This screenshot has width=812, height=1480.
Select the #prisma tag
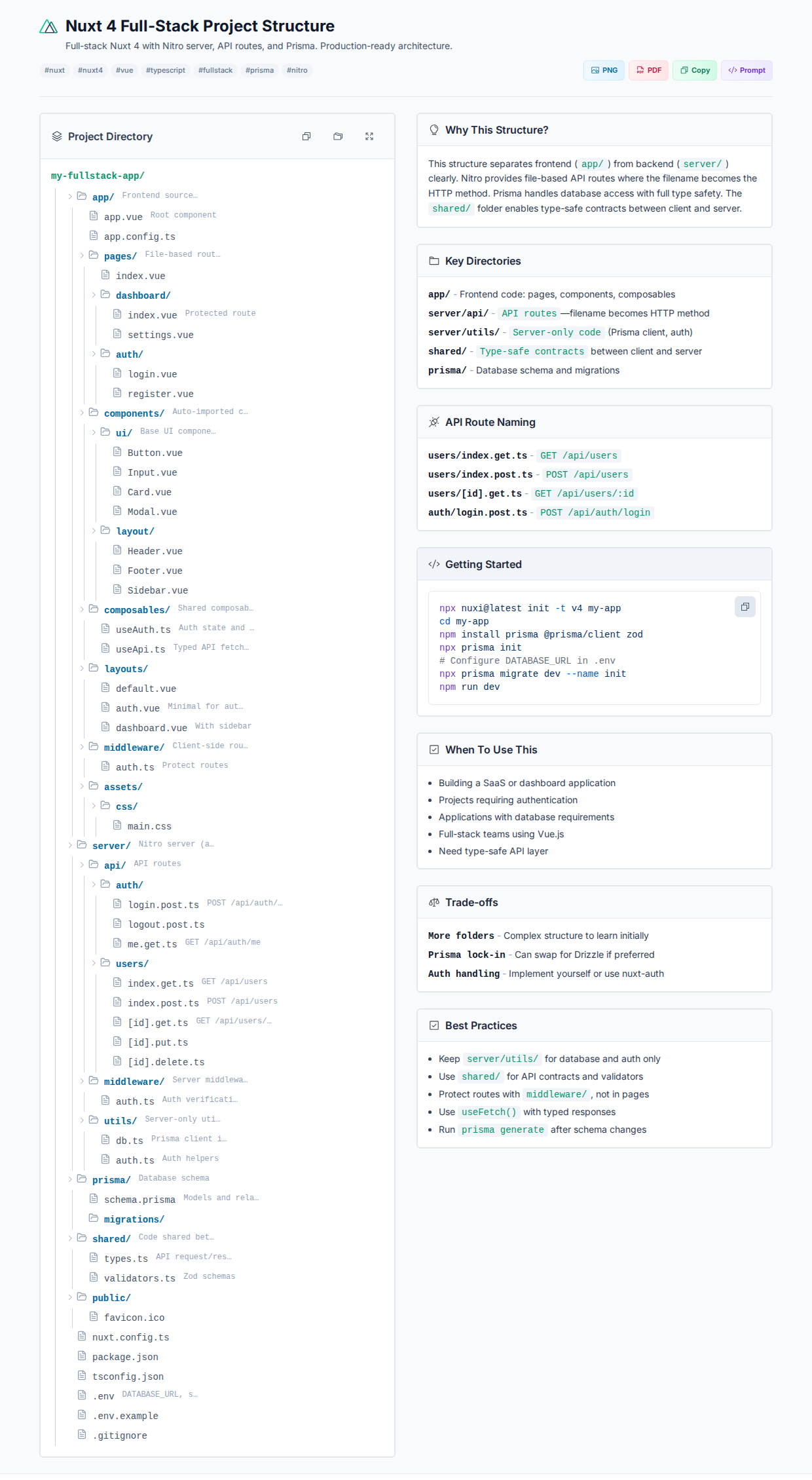(259, 70)
